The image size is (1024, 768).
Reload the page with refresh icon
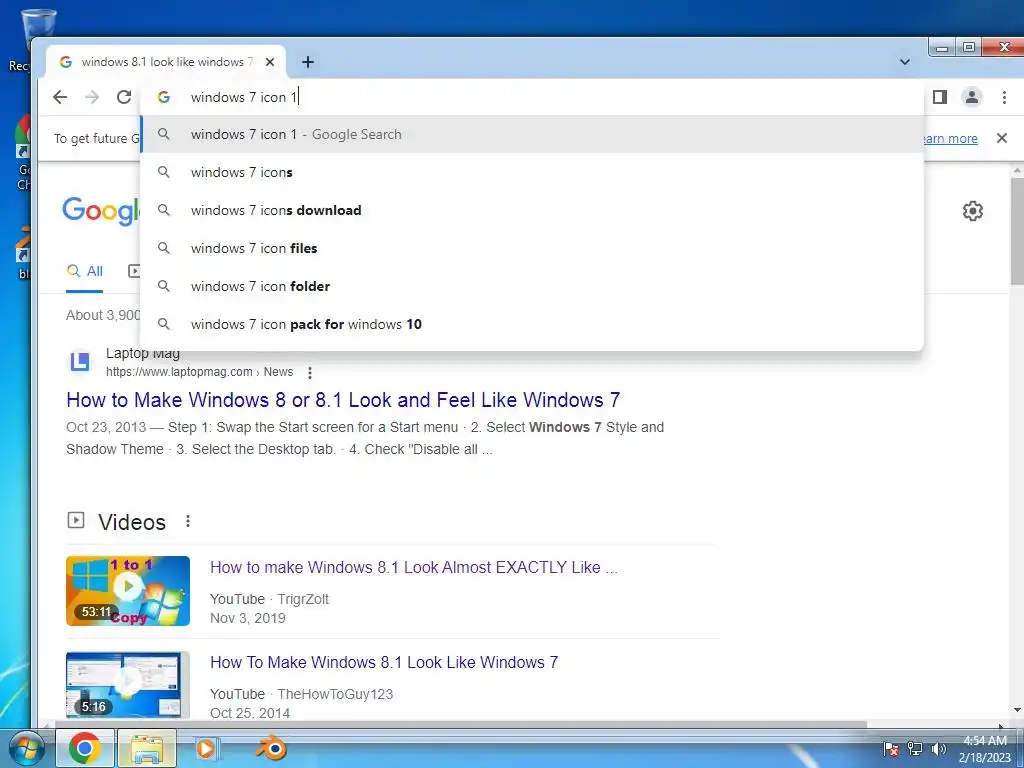point(124,97)
